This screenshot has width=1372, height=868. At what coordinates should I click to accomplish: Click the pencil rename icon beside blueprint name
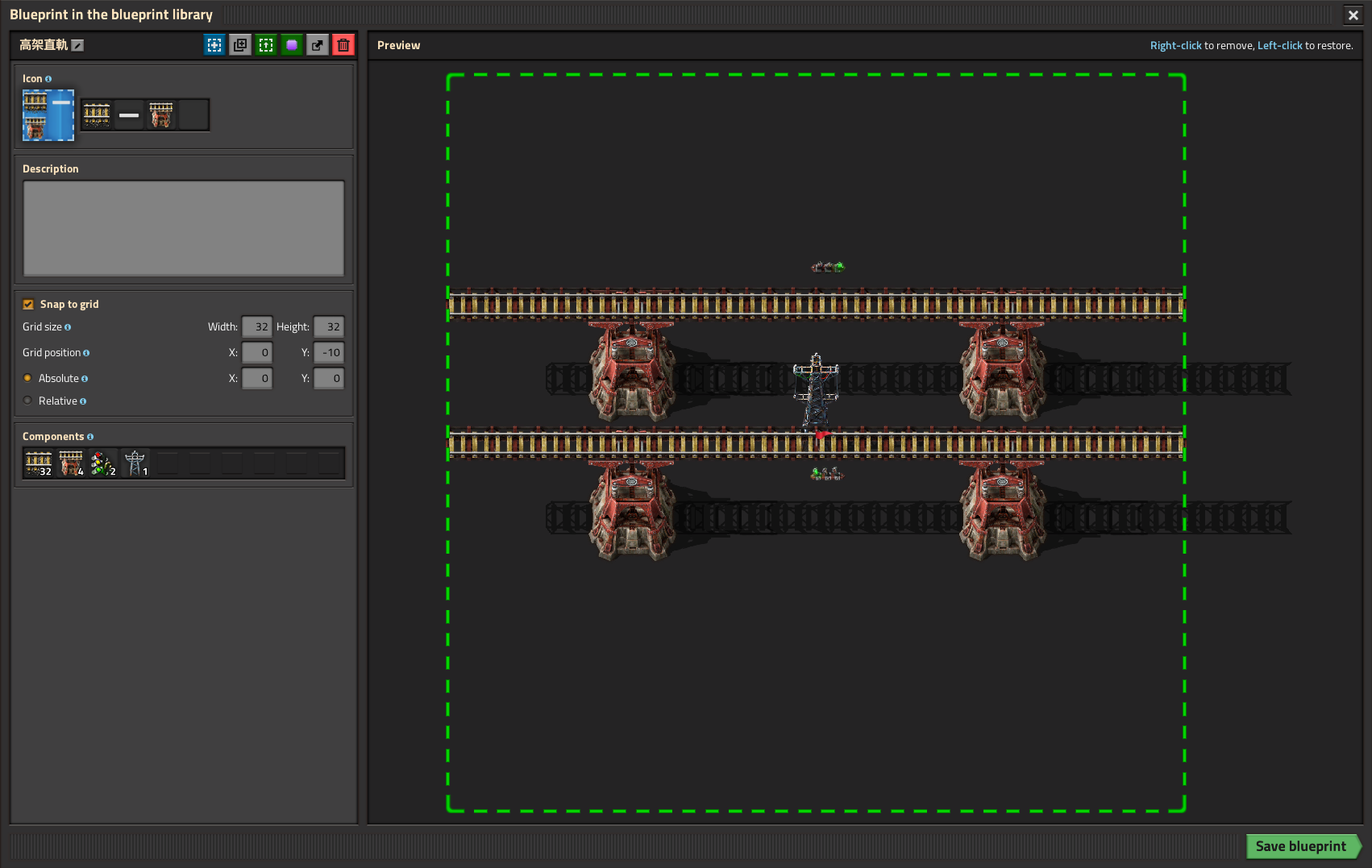coord(77,46)
